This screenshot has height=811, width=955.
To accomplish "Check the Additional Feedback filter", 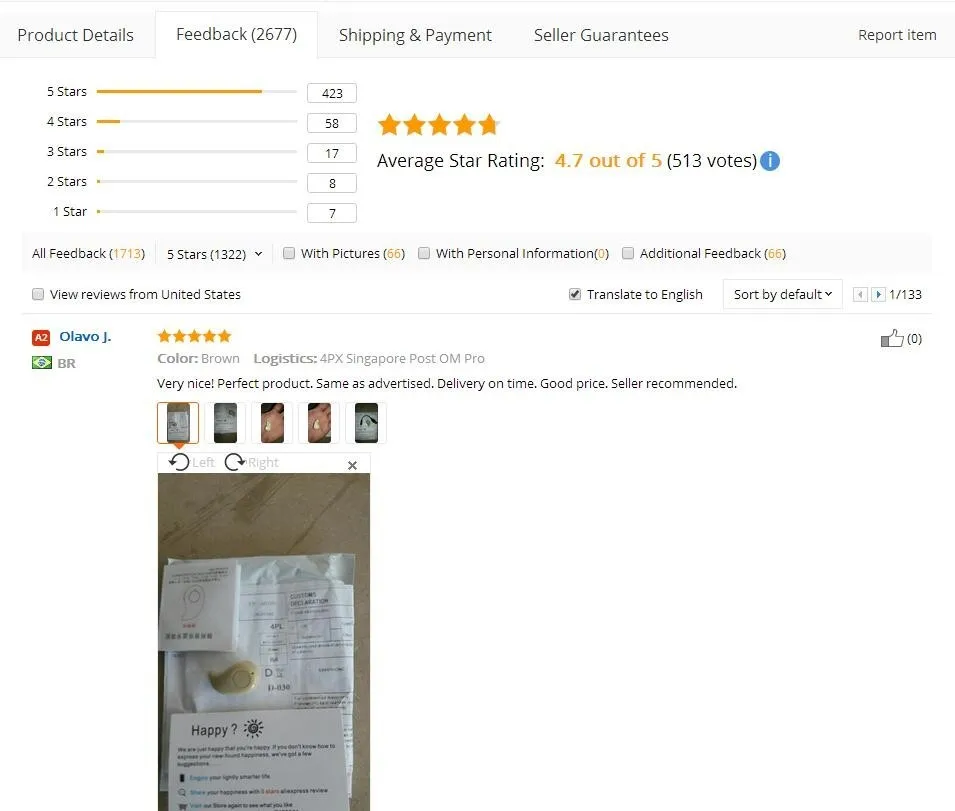I will click(628, 253).
